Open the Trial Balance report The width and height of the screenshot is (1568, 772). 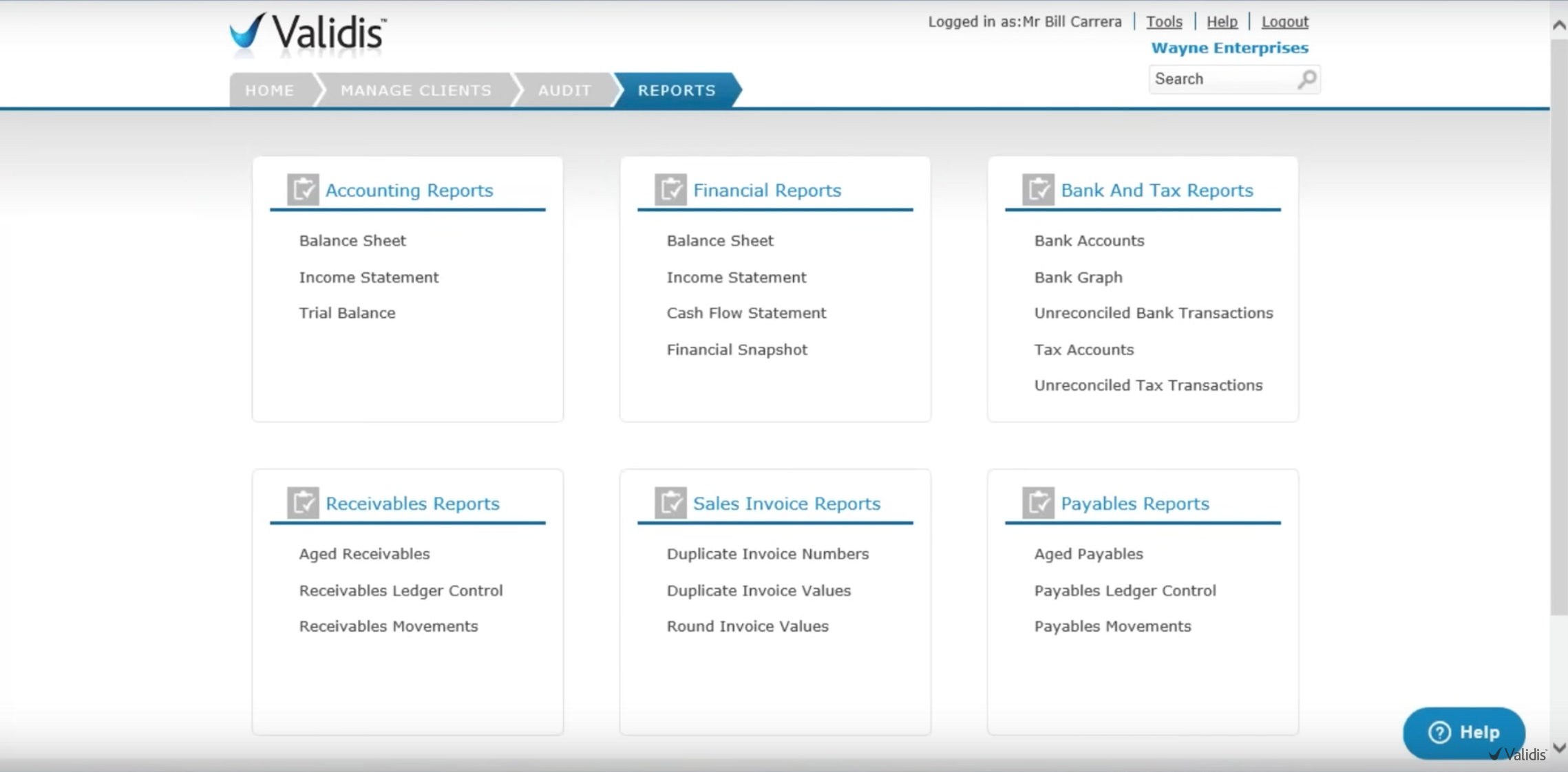[347, 312]
